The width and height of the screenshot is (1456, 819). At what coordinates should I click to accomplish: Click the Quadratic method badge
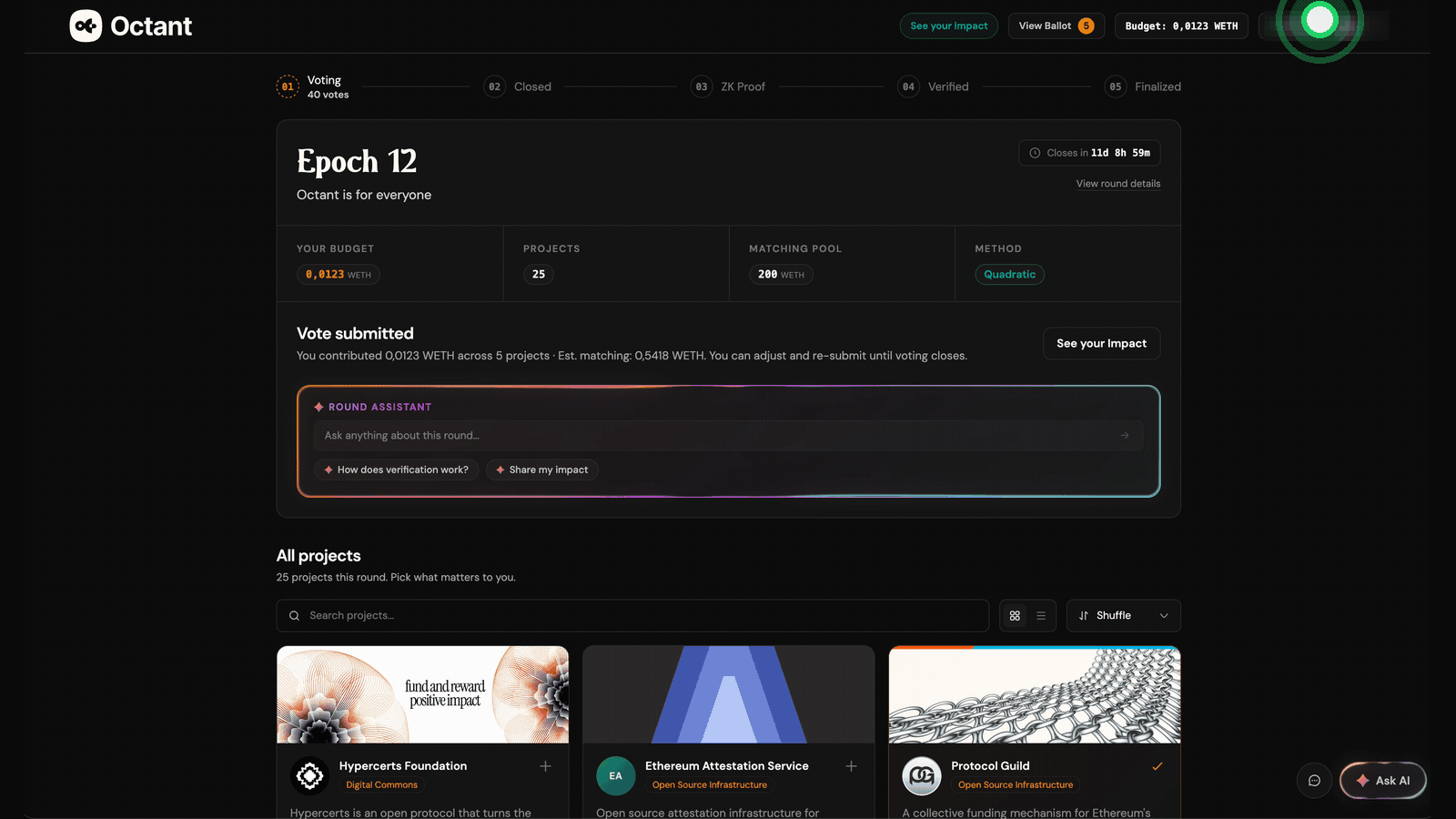click(1009, 274)
